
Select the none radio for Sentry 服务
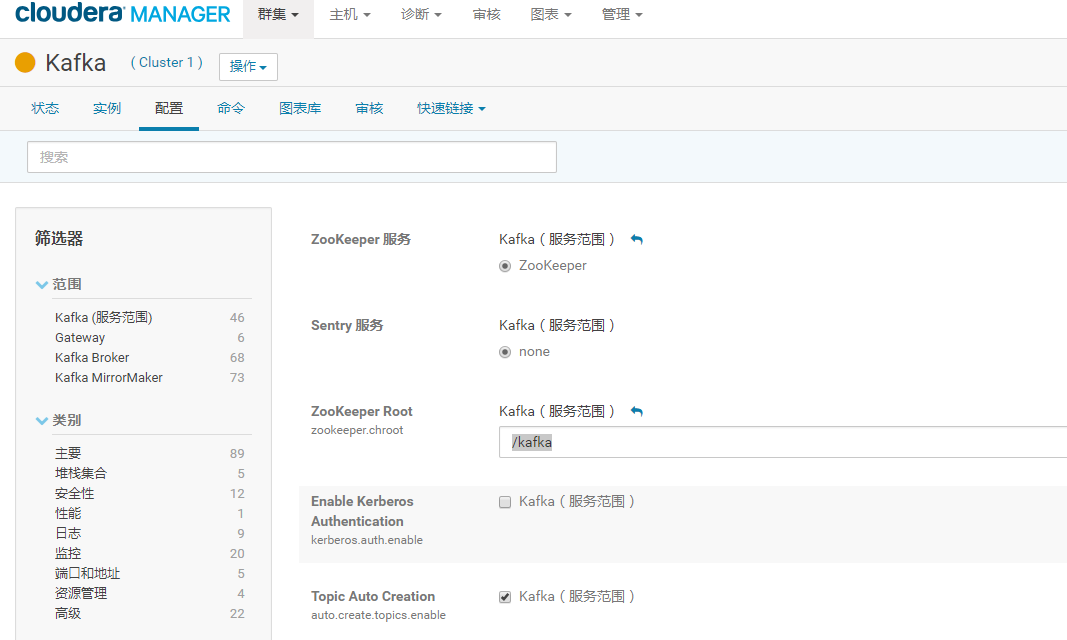tap(505, 352)
